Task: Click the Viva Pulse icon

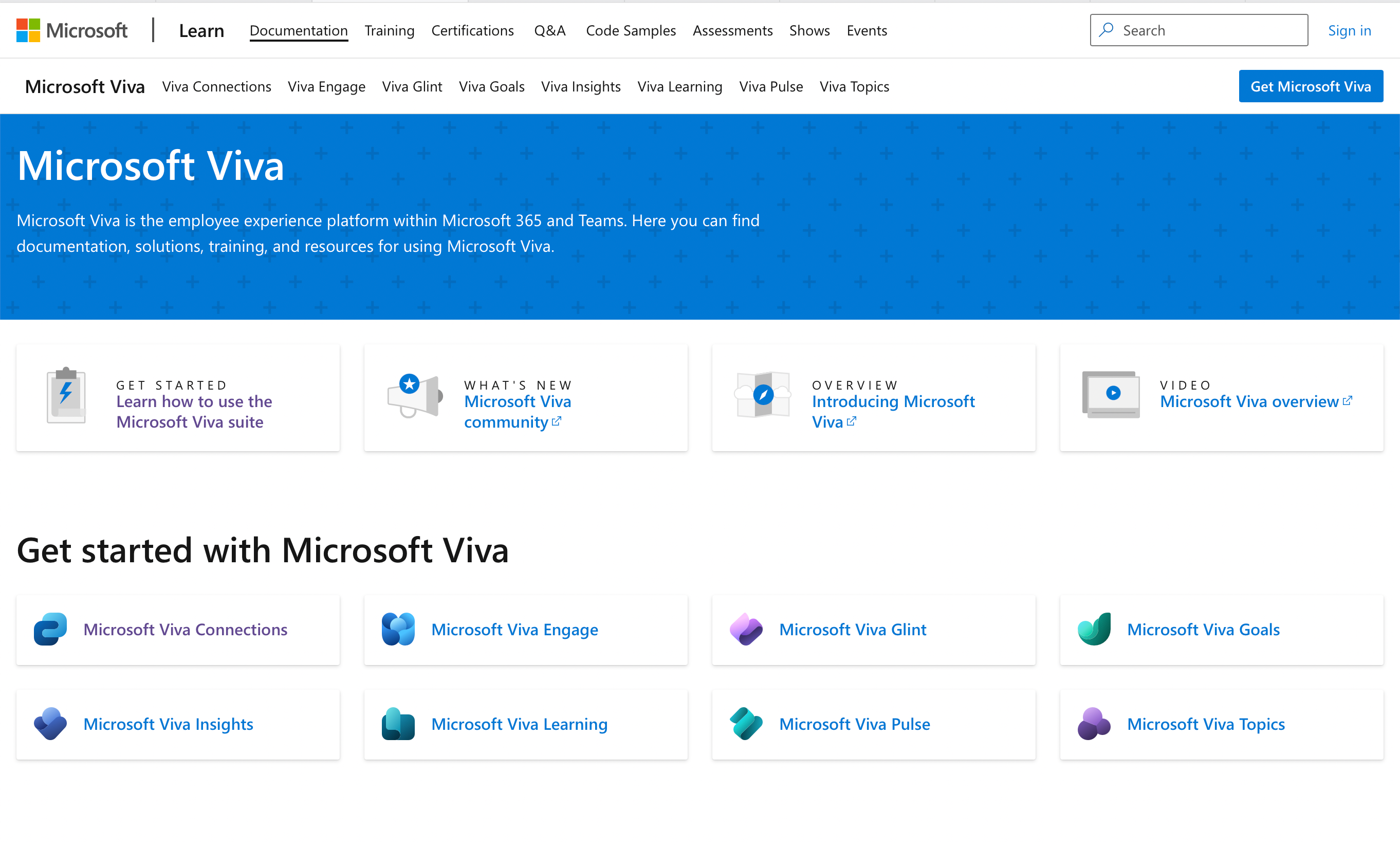Action: [x=746, y=724]
